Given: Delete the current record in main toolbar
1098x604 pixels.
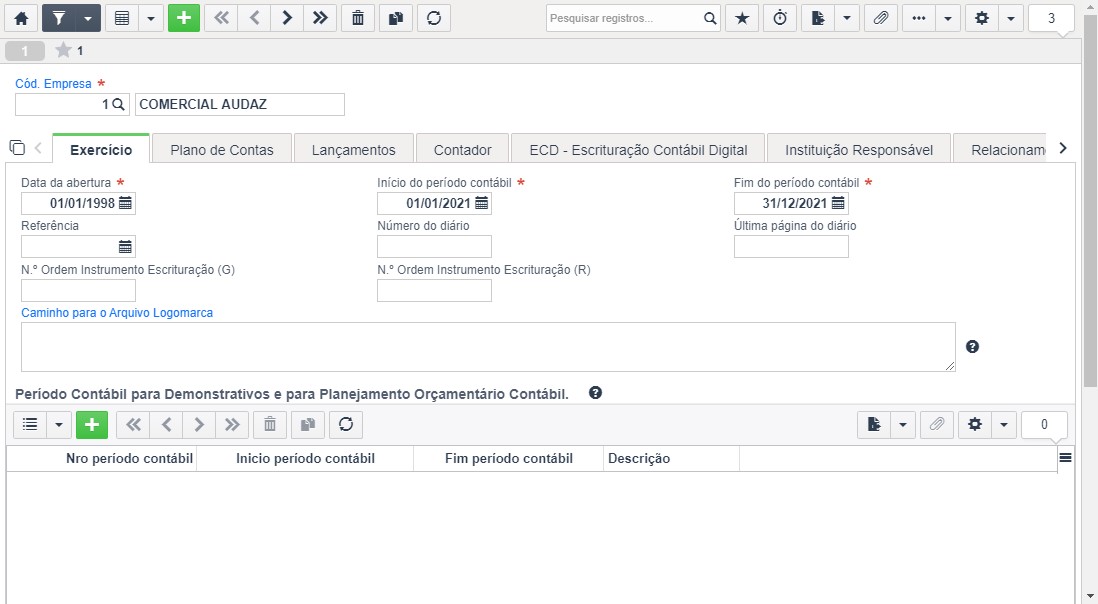Looking at the screenshot, I should tap(358, 18).
